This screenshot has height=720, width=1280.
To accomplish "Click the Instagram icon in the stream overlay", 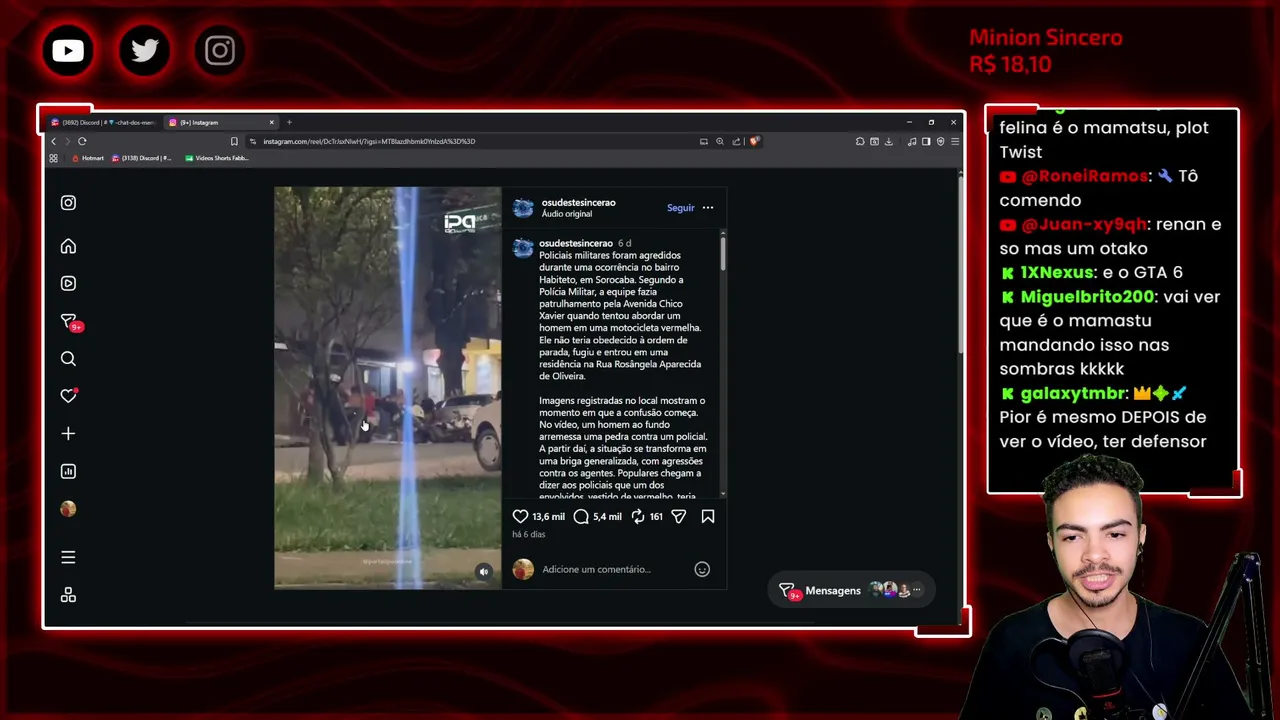I will (x=220, y=50).
